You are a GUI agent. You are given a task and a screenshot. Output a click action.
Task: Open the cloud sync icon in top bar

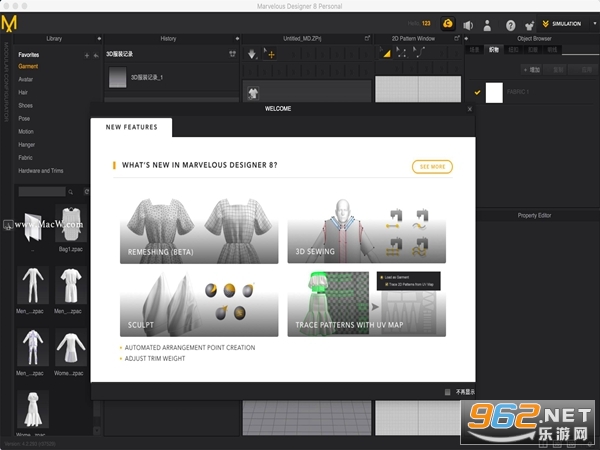tap(448, 24)
